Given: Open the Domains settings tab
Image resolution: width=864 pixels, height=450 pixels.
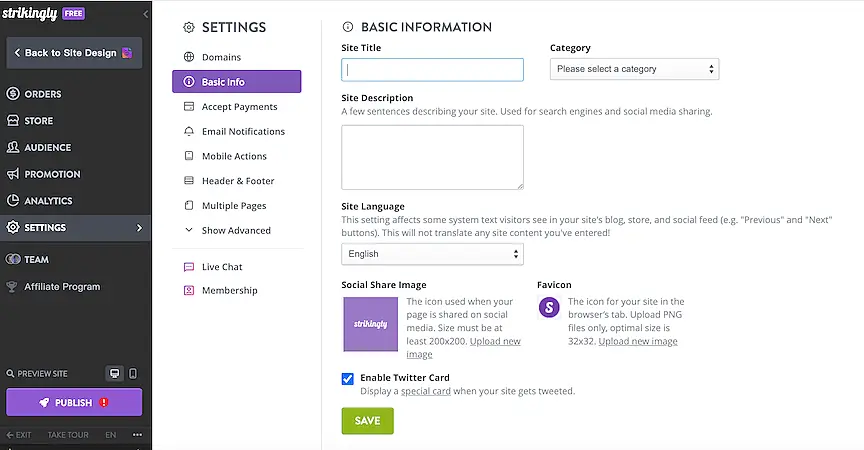Looking at the screenshot, I should tap(221, 57).
